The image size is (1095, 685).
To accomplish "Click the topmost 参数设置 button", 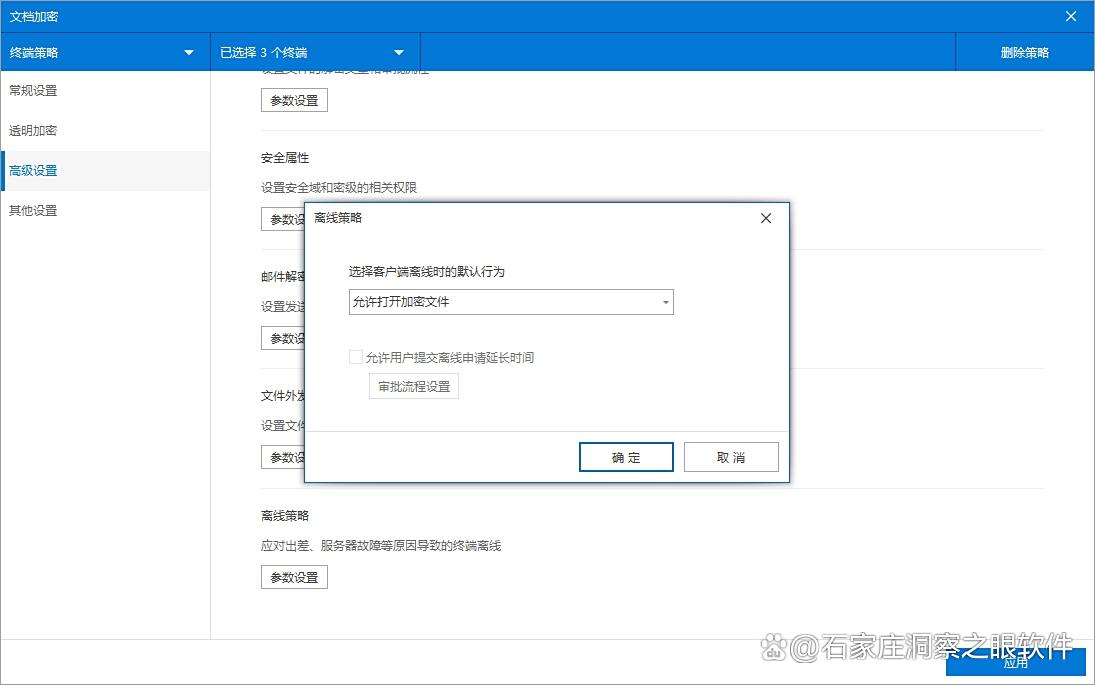I will pos(294,100).
